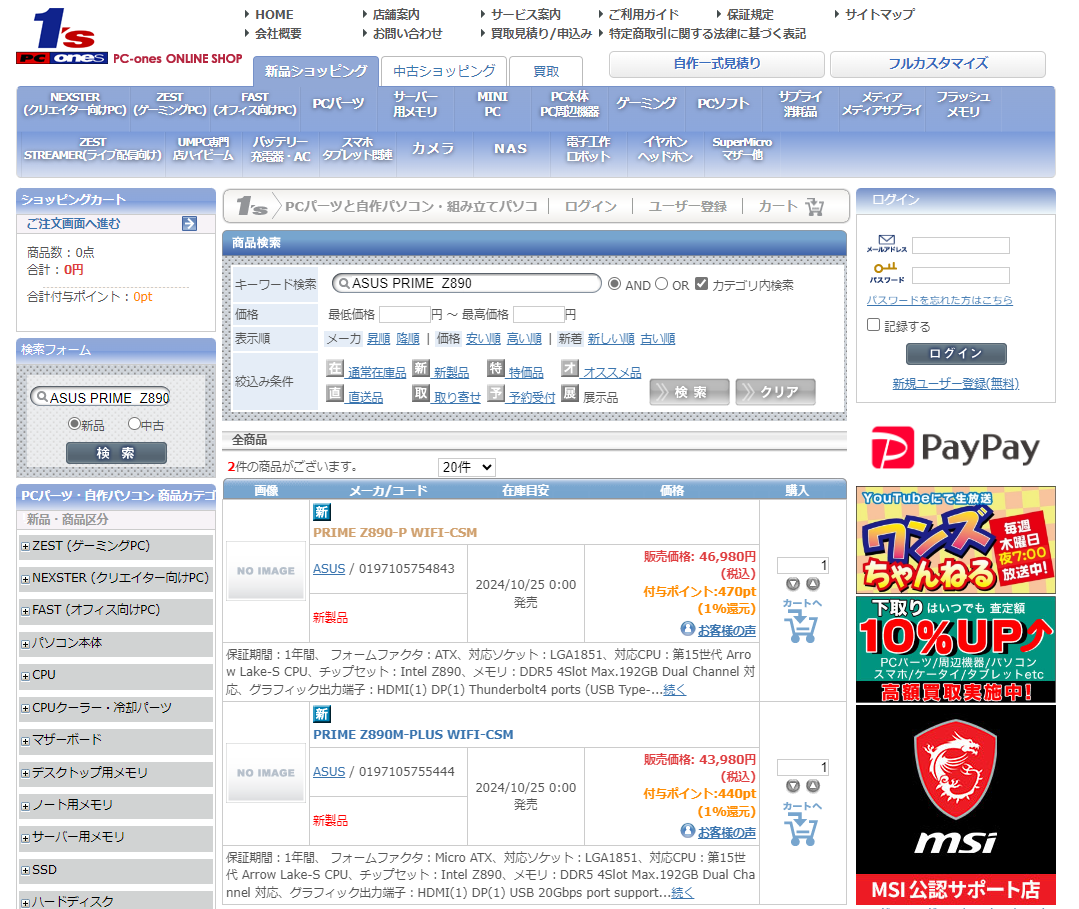The image size is (1079, 909).
Task: Click NO IMAGE thumbnail of PRIME Z890M-PLUS WIFI-CSM
Action: point(266,773)
